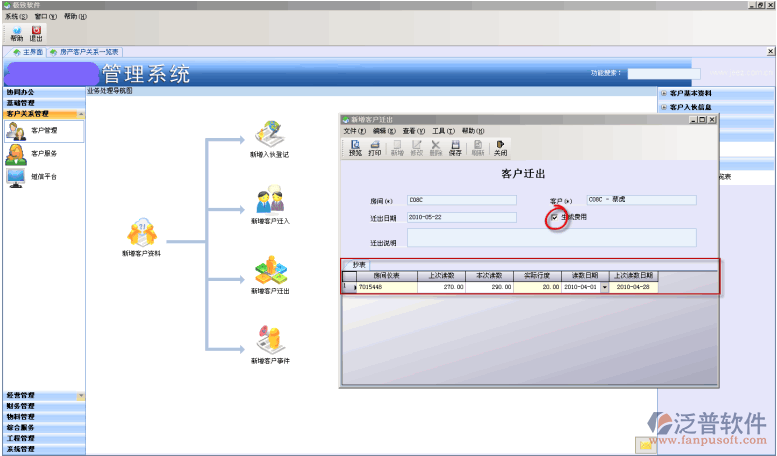The width and height of the screenshot is (777, 456).
Task: Click 保存 save icon in dialog toolbar
Action: coord(455,148)
